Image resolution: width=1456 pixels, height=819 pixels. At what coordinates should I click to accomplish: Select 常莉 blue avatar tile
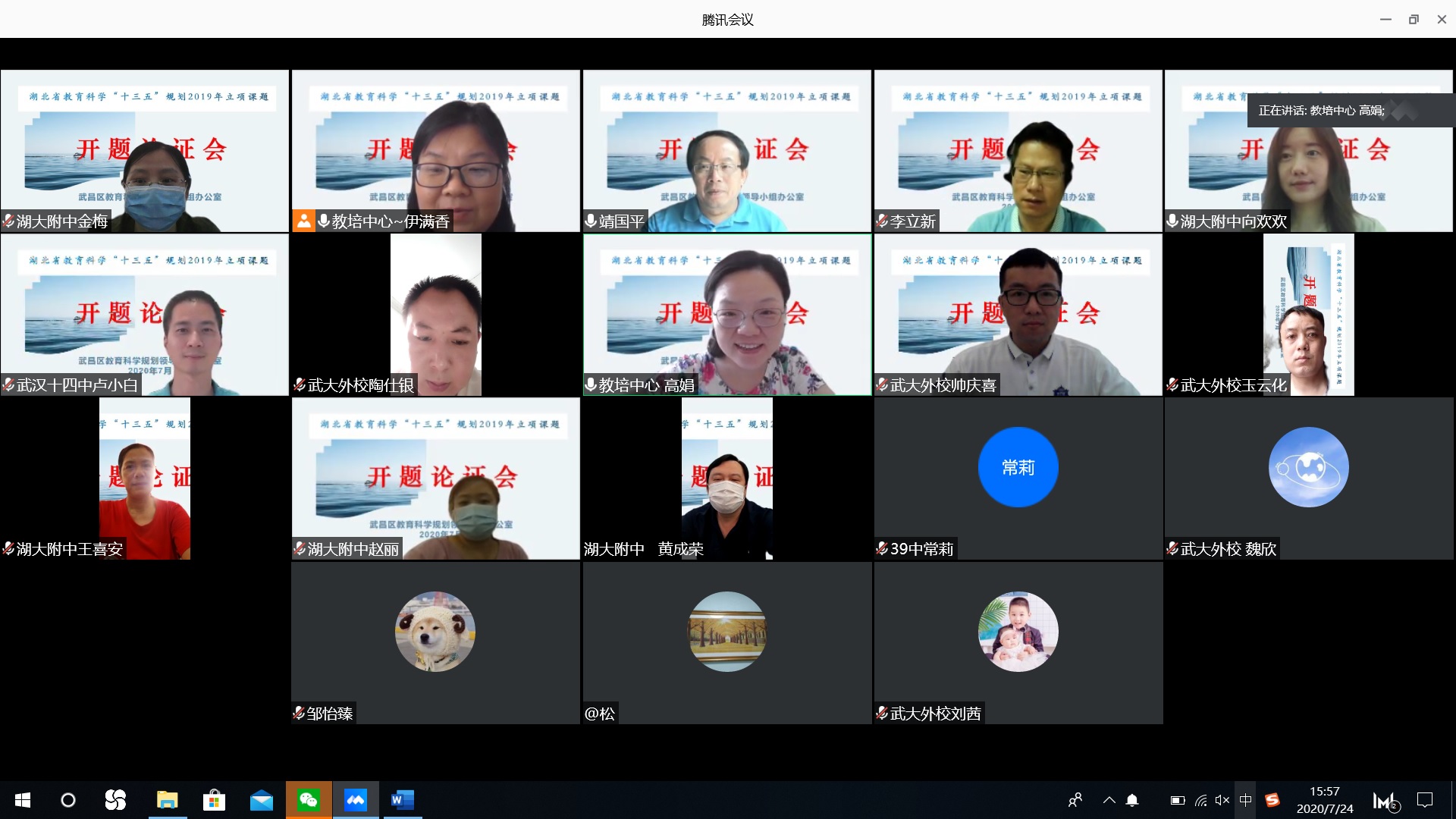click(1018, 467)
